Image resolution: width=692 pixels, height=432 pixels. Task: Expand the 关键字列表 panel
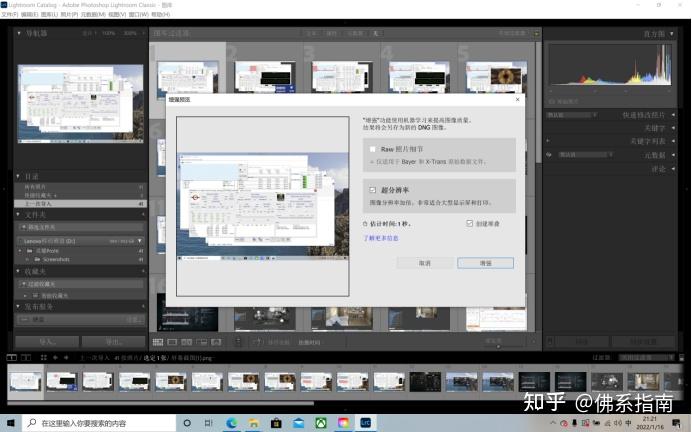[x=650, y=142]
